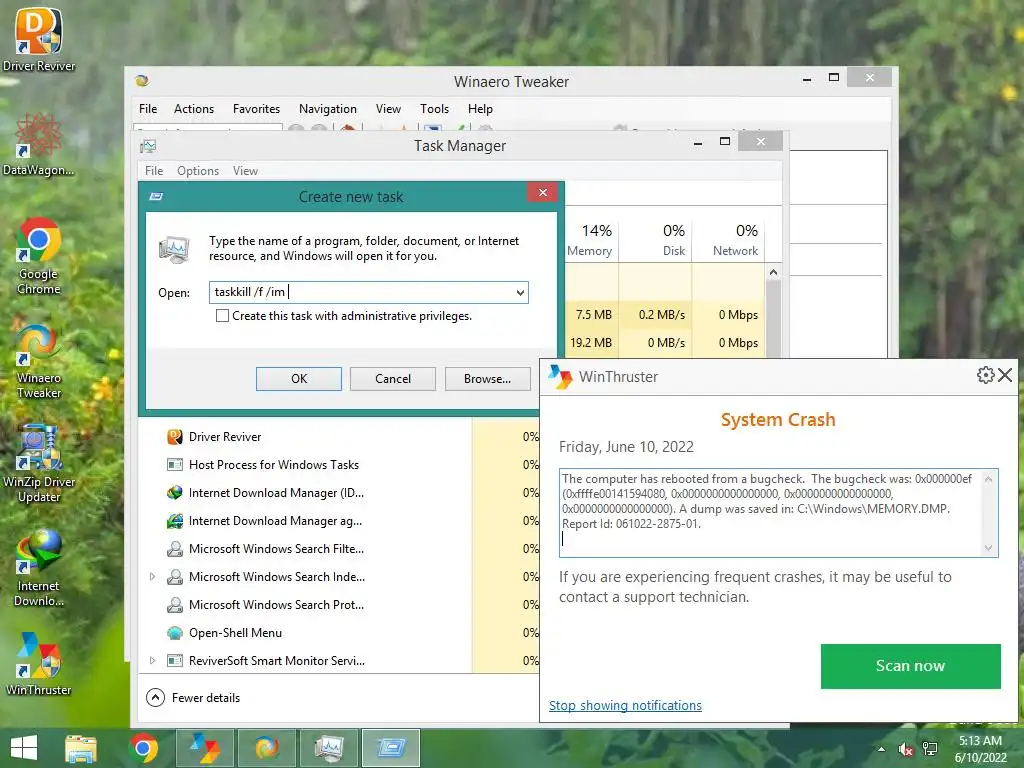Open Task Manager Options menu
This screenshot has width=1024, height=768.
pos(198,171)
